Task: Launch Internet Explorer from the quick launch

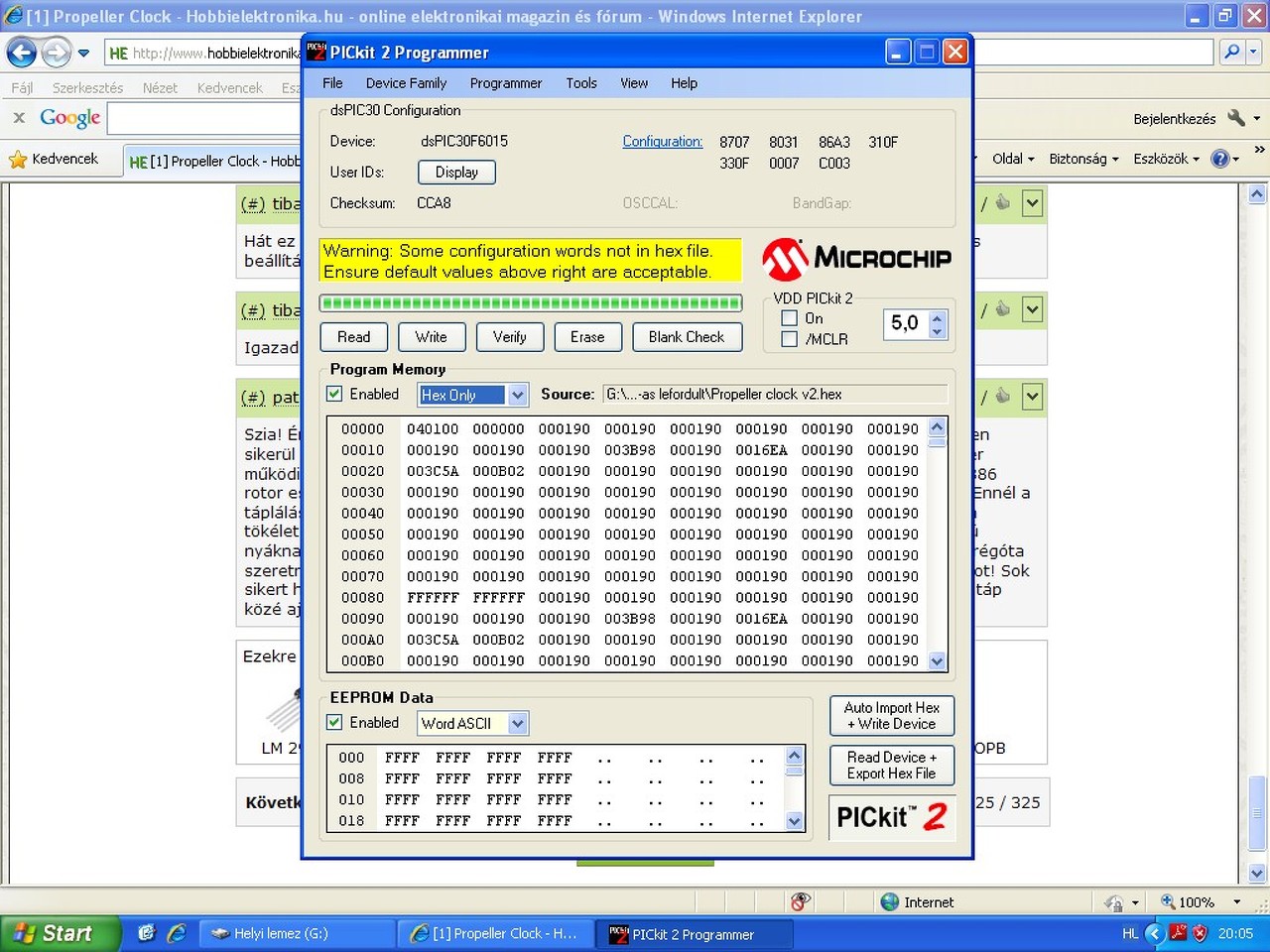Action: click(x=177, y=933)
